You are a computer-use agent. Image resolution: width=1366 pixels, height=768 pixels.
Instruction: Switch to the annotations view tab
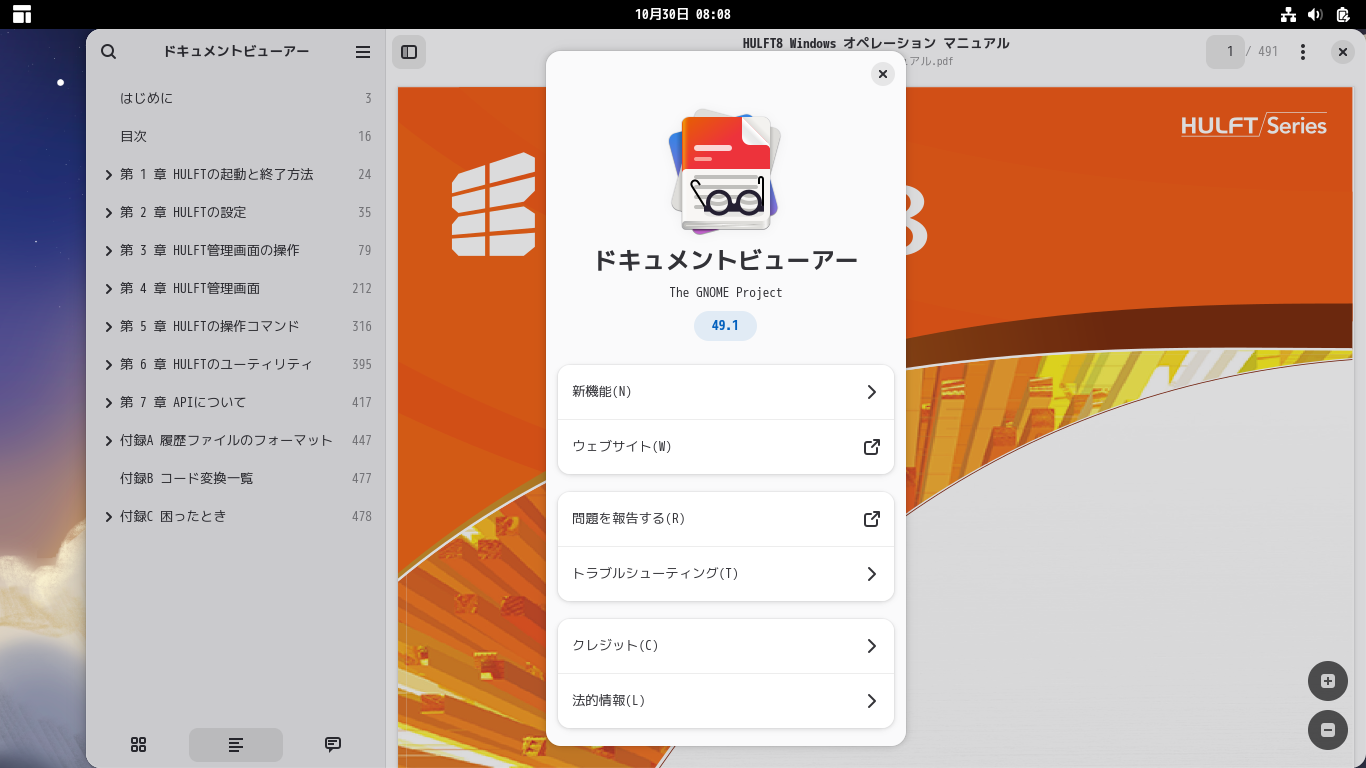[x=333, y=745]
